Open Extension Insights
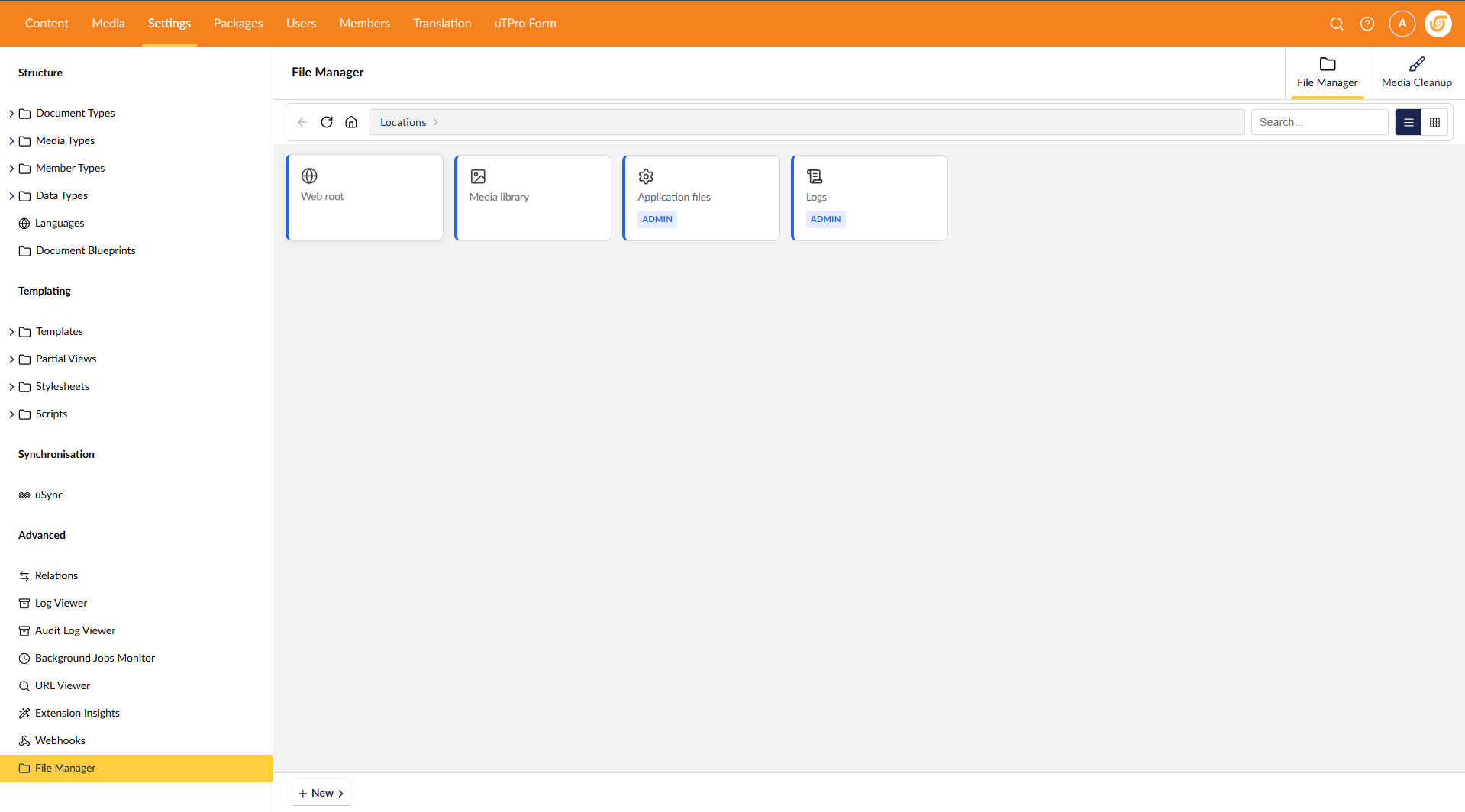The image size is (1465, 812). point(77,713)
